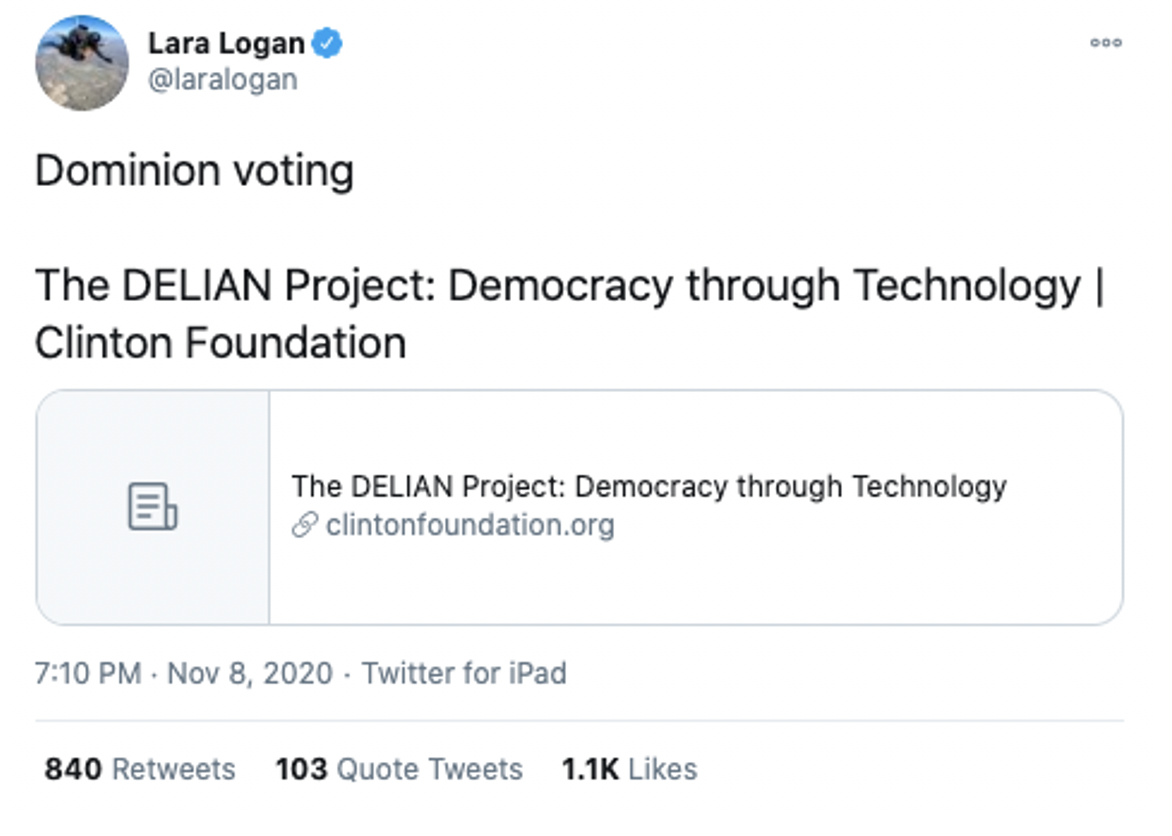Open the link card title 'The DELIAN Project'
Image resolution: width=1172 pixels, height=836 pixels.
tap(649, 486)
